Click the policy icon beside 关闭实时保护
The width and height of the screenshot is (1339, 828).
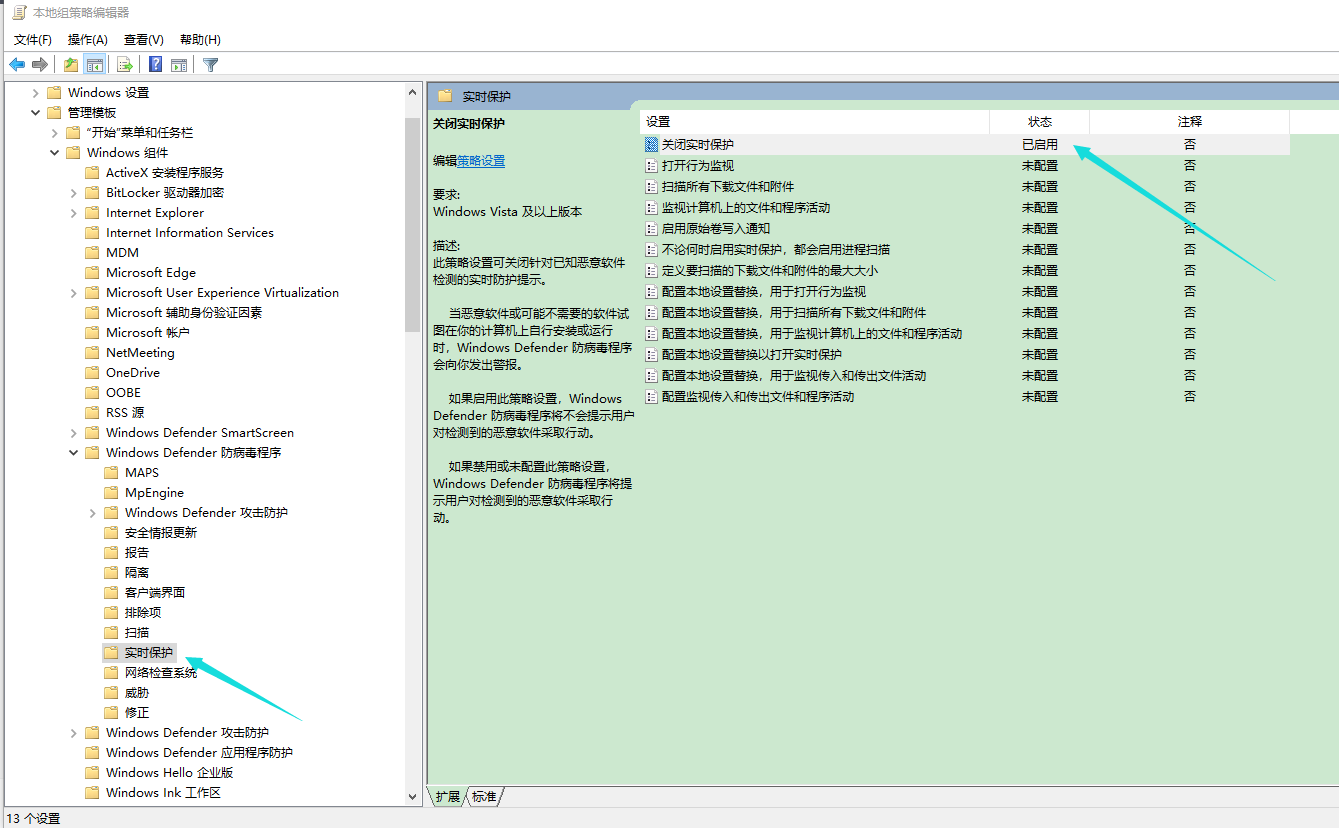click(x=652, y=145)
